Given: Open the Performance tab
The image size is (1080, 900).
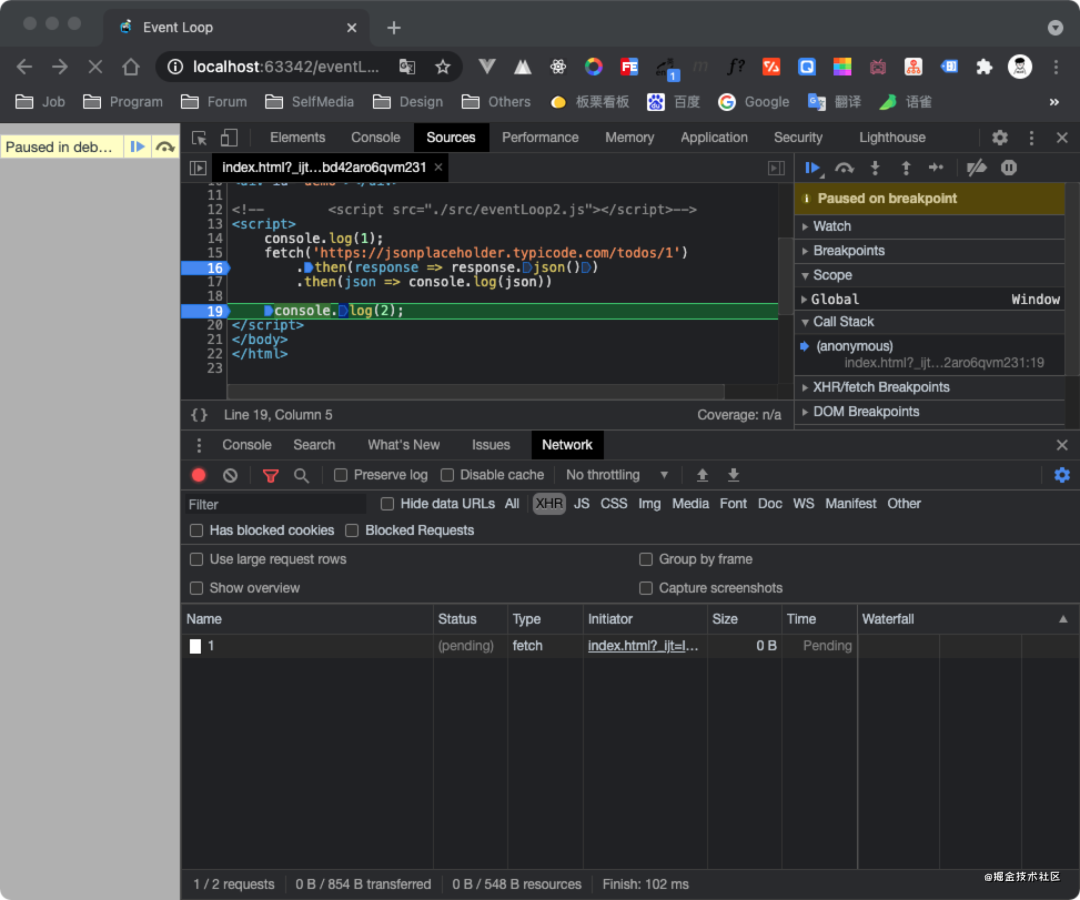Looking at the screenshot, I should [x=540, y=138].
